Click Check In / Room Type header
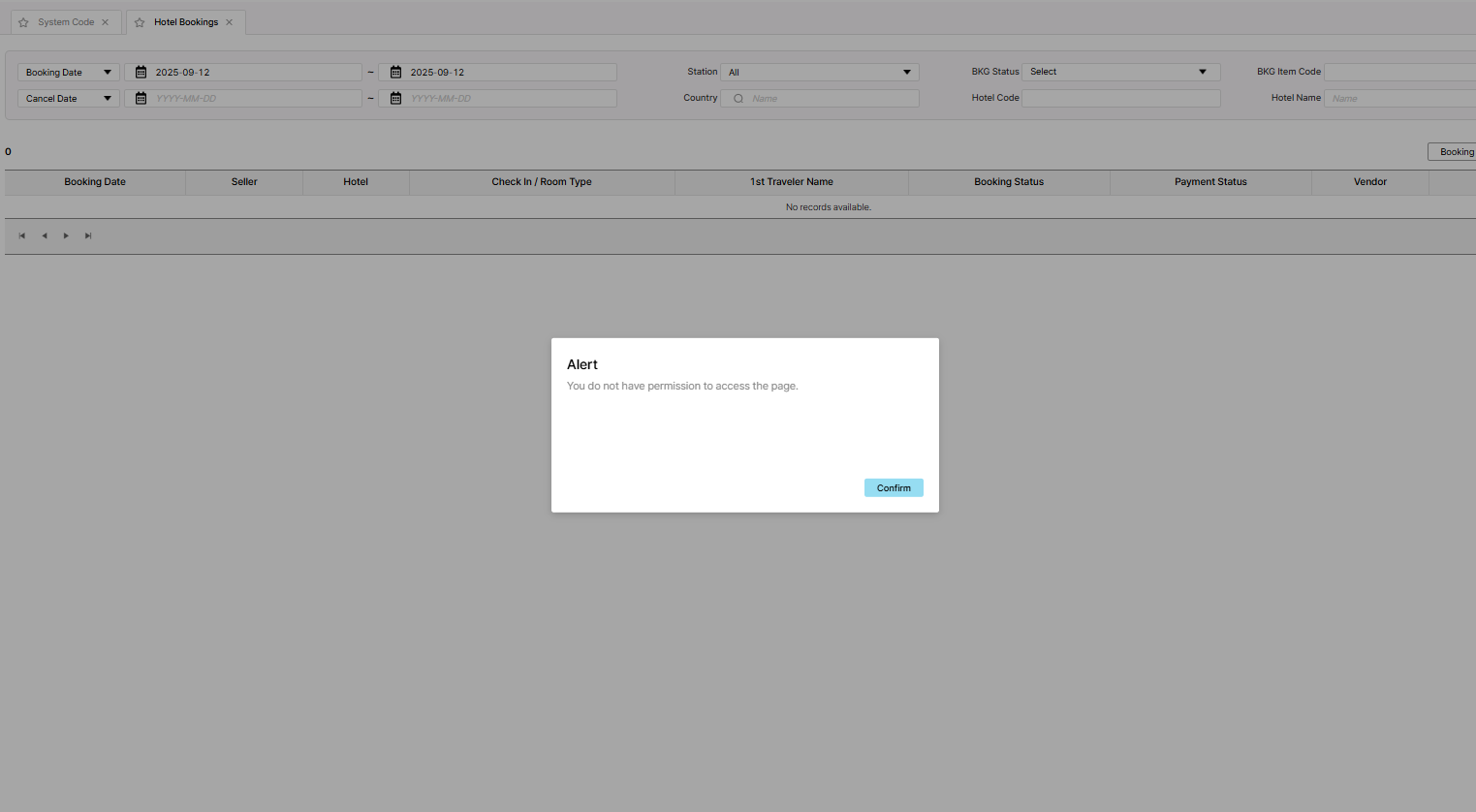The height and width of the screenshot is (812, 1476). click(x=542, y=182)
